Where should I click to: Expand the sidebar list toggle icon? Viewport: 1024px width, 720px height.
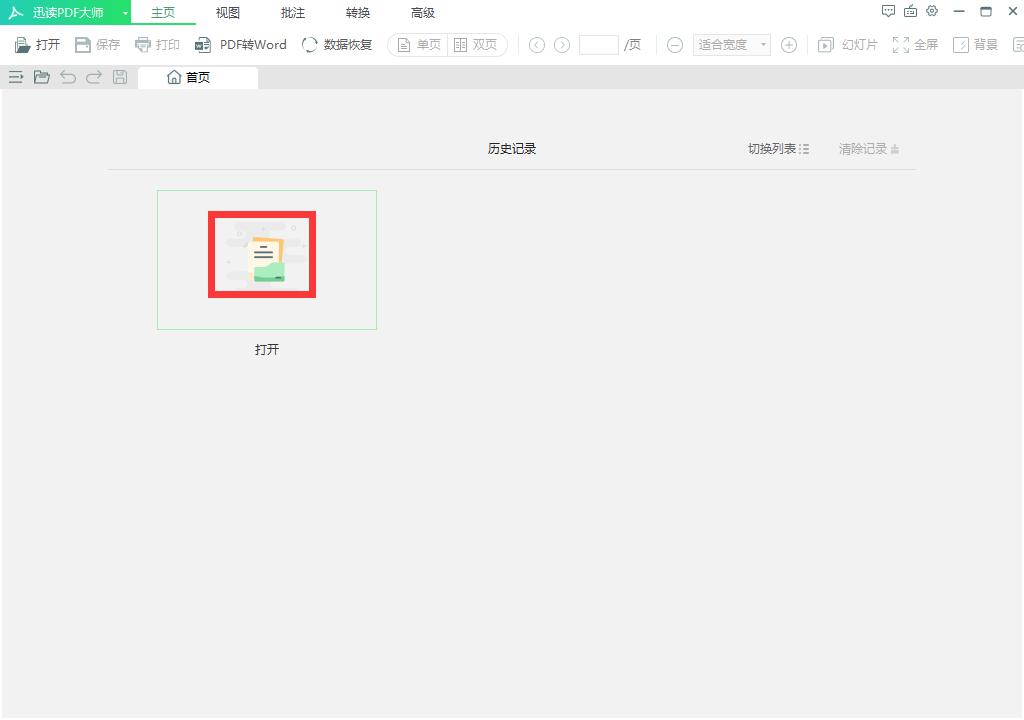pos(16,77)
